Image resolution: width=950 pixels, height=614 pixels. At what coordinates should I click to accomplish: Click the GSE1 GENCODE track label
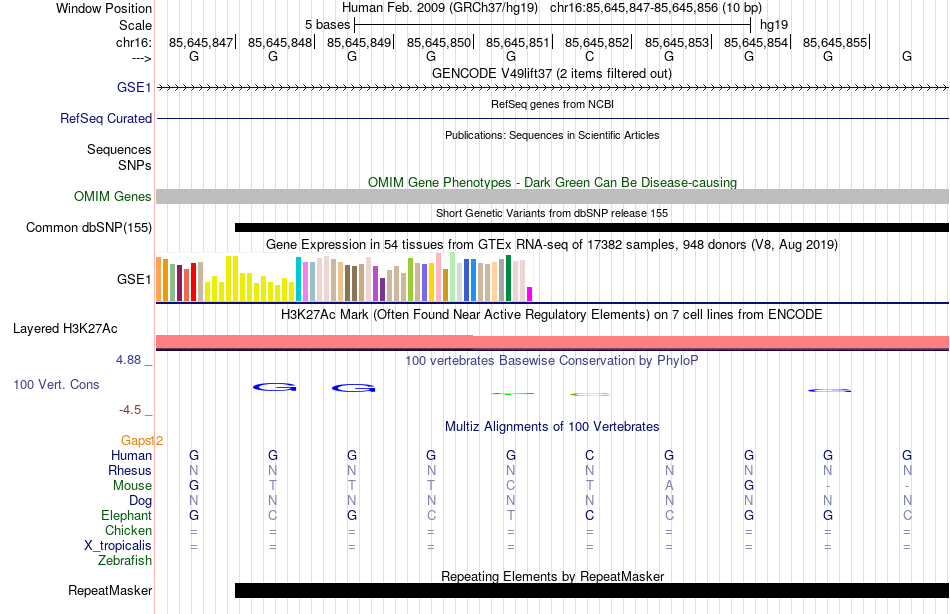134,87
